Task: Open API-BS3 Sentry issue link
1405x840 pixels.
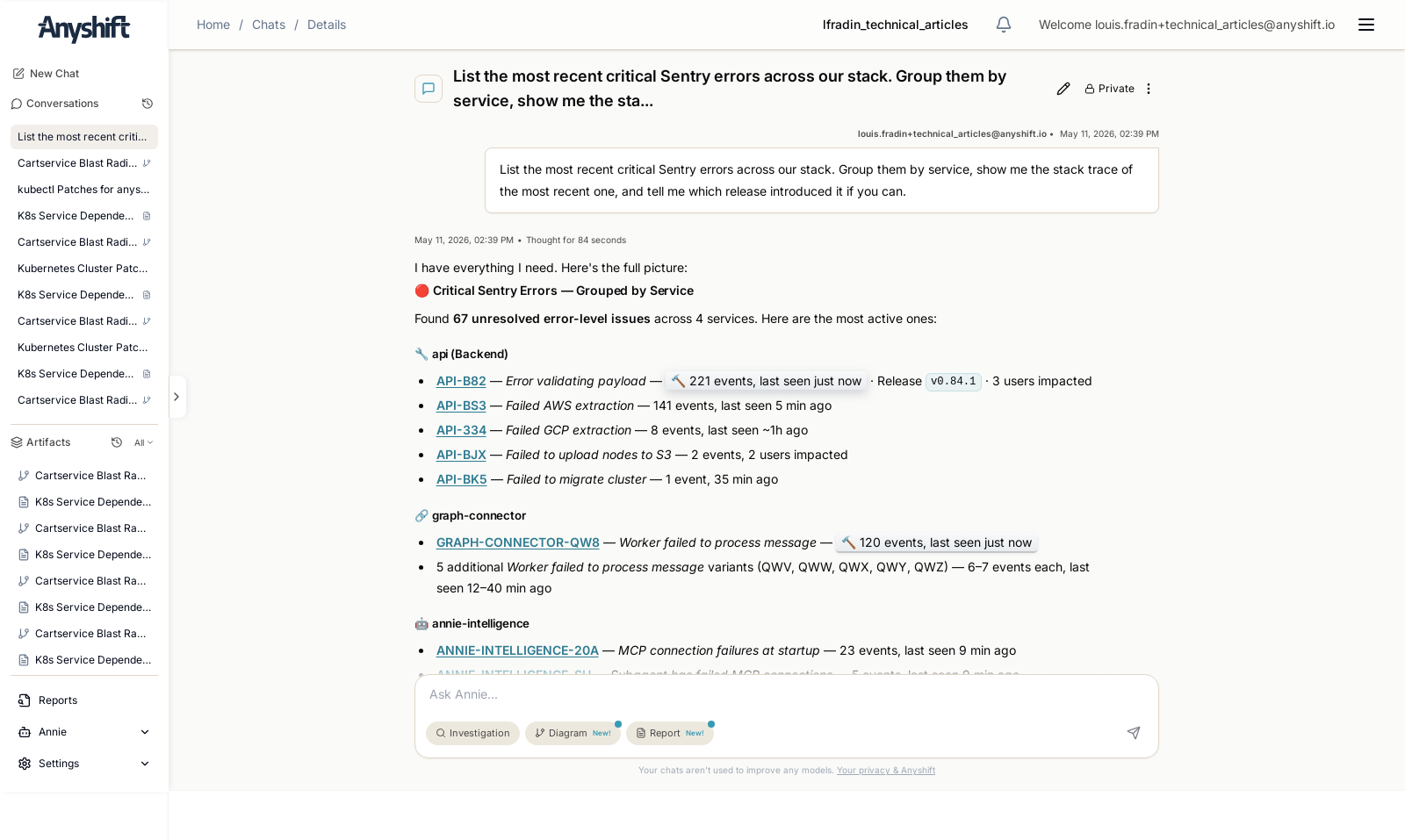Action: tap(461, 406)
